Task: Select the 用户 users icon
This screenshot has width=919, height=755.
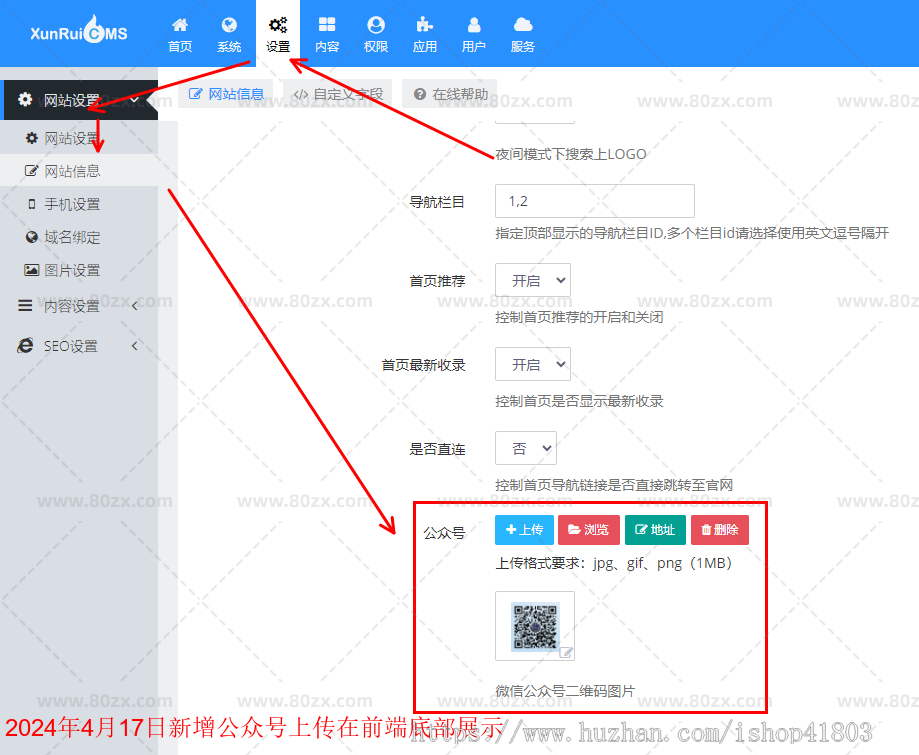Action: pyautogui.click(x=472, y=32)
